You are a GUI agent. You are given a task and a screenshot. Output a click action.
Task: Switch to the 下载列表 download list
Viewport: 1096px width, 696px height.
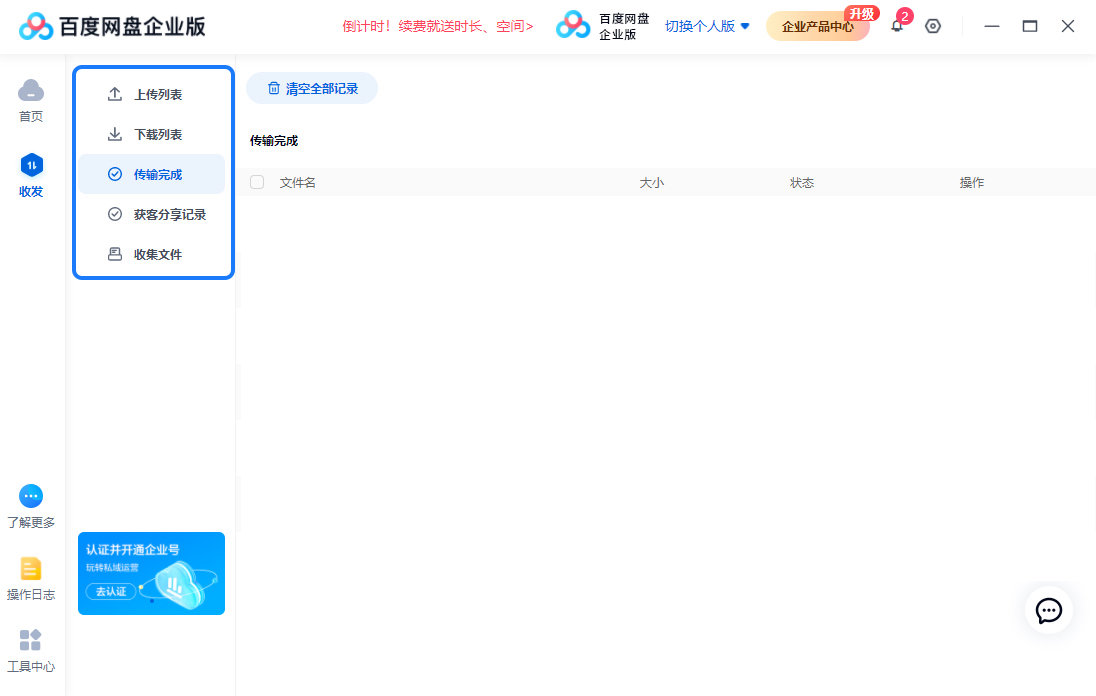[x=158, y=135]
